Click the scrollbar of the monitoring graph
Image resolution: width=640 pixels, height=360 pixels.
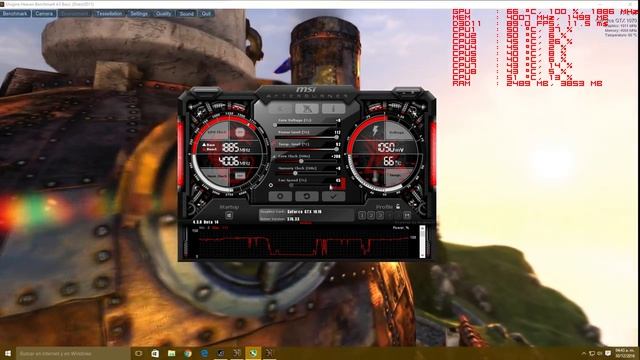click(x=422, y=242)
